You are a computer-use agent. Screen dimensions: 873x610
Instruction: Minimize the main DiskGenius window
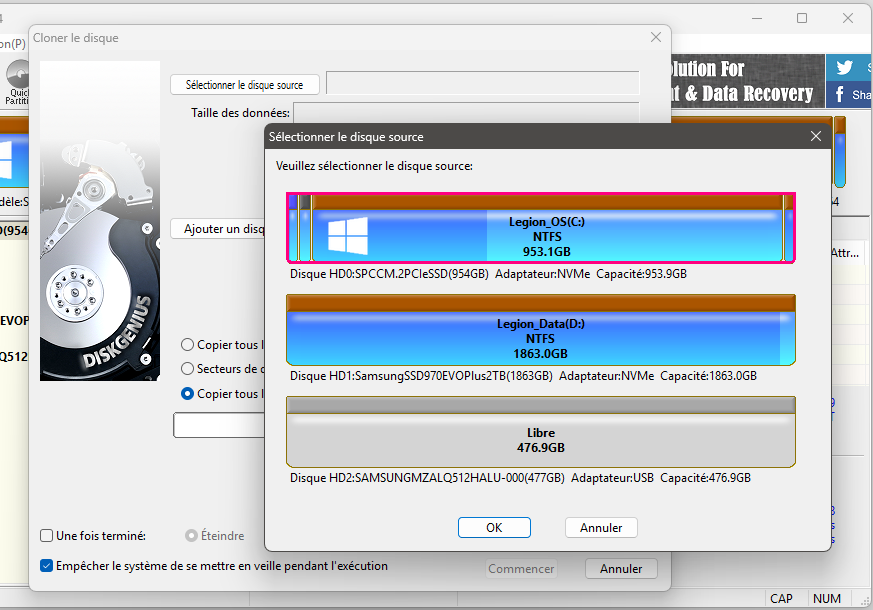tap(757, 18)
